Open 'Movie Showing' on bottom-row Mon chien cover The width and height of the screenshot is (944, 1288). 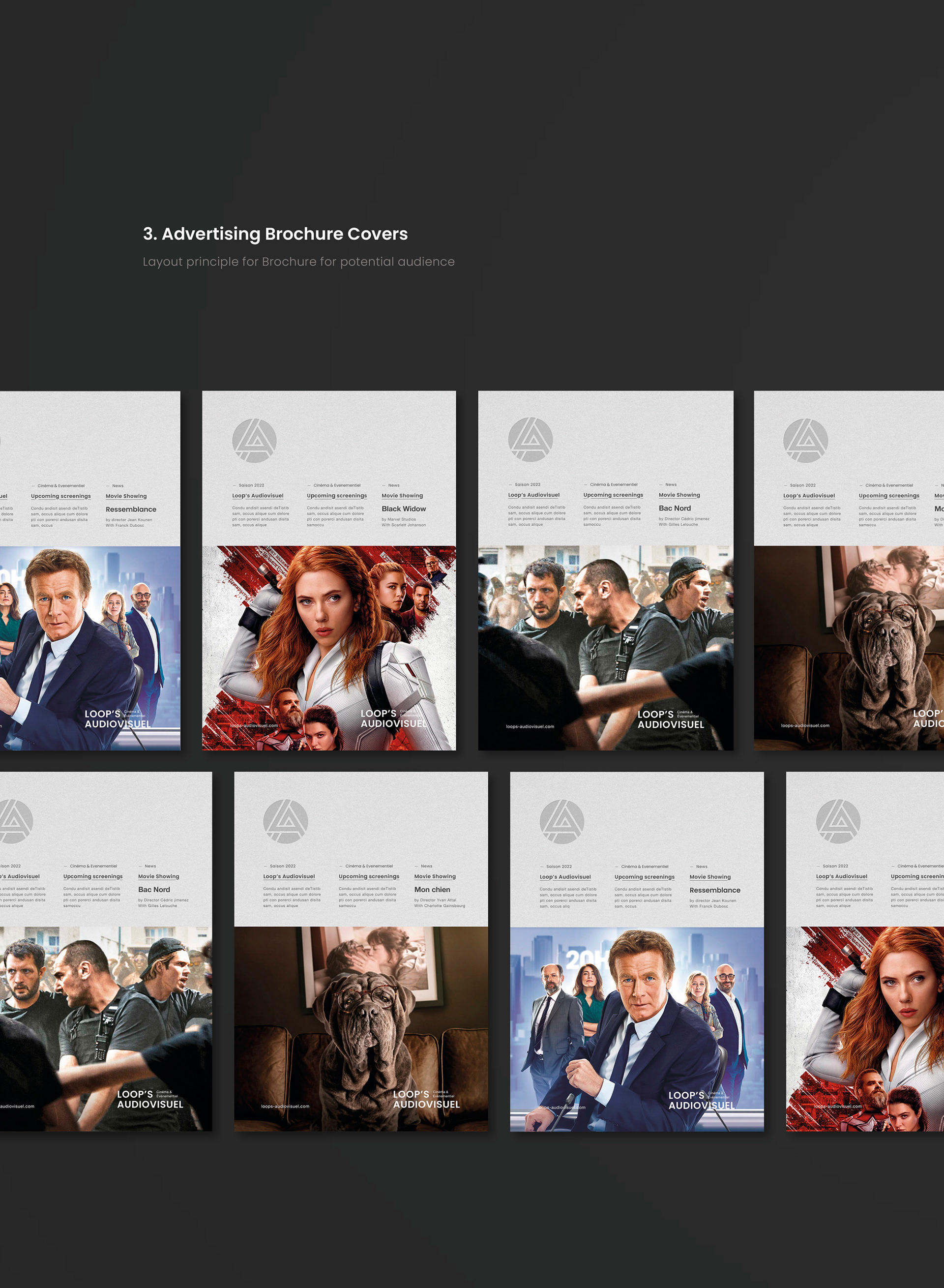435,876
